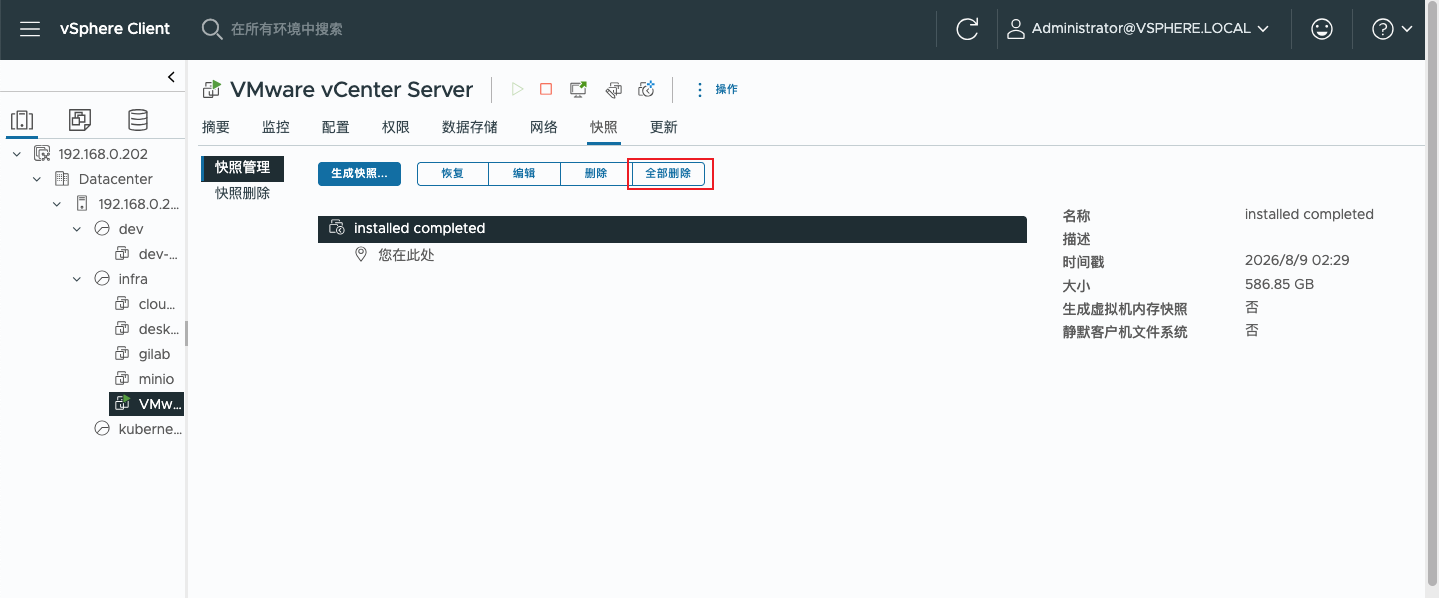The image size is (1439, 598).
Task: Click the vSphere Client title
Action: click(115, 29)
